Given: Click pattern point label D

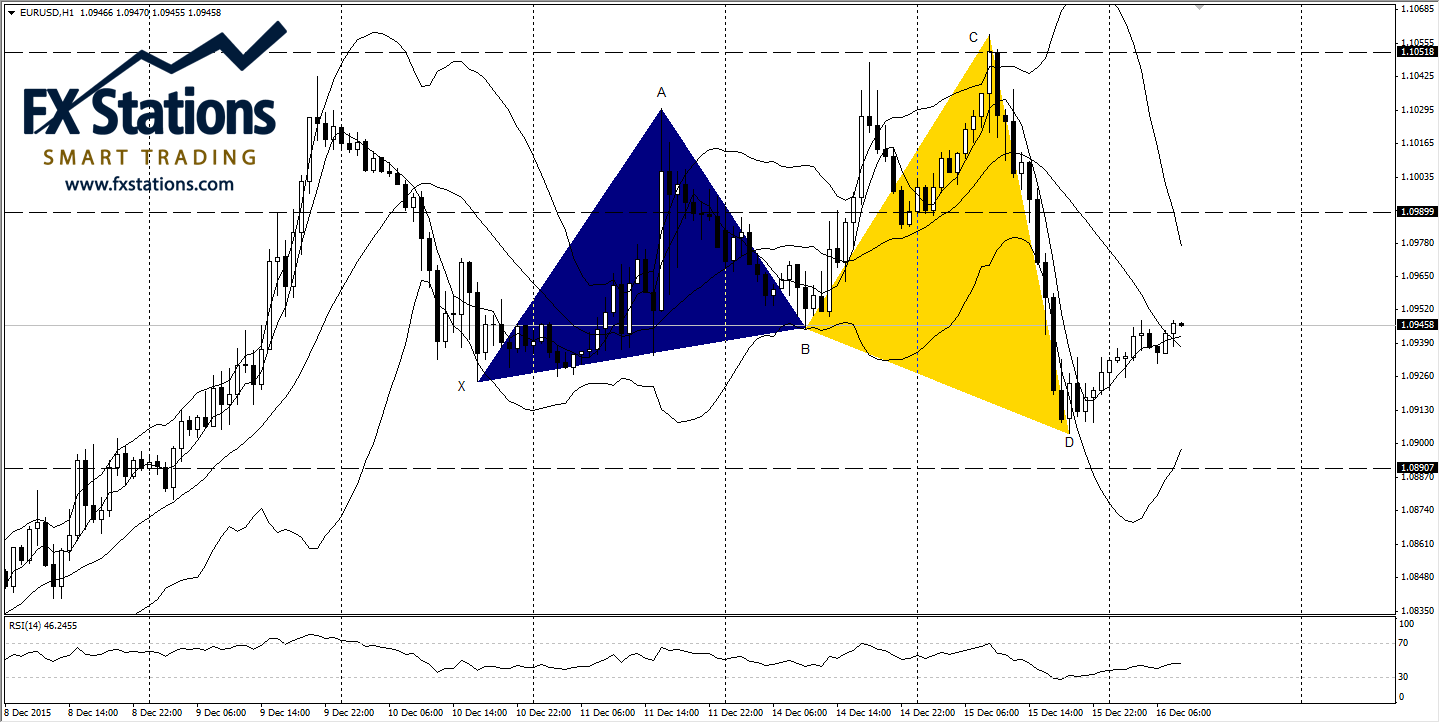Looking at the screenshot, I should [x=1069, y=442].
